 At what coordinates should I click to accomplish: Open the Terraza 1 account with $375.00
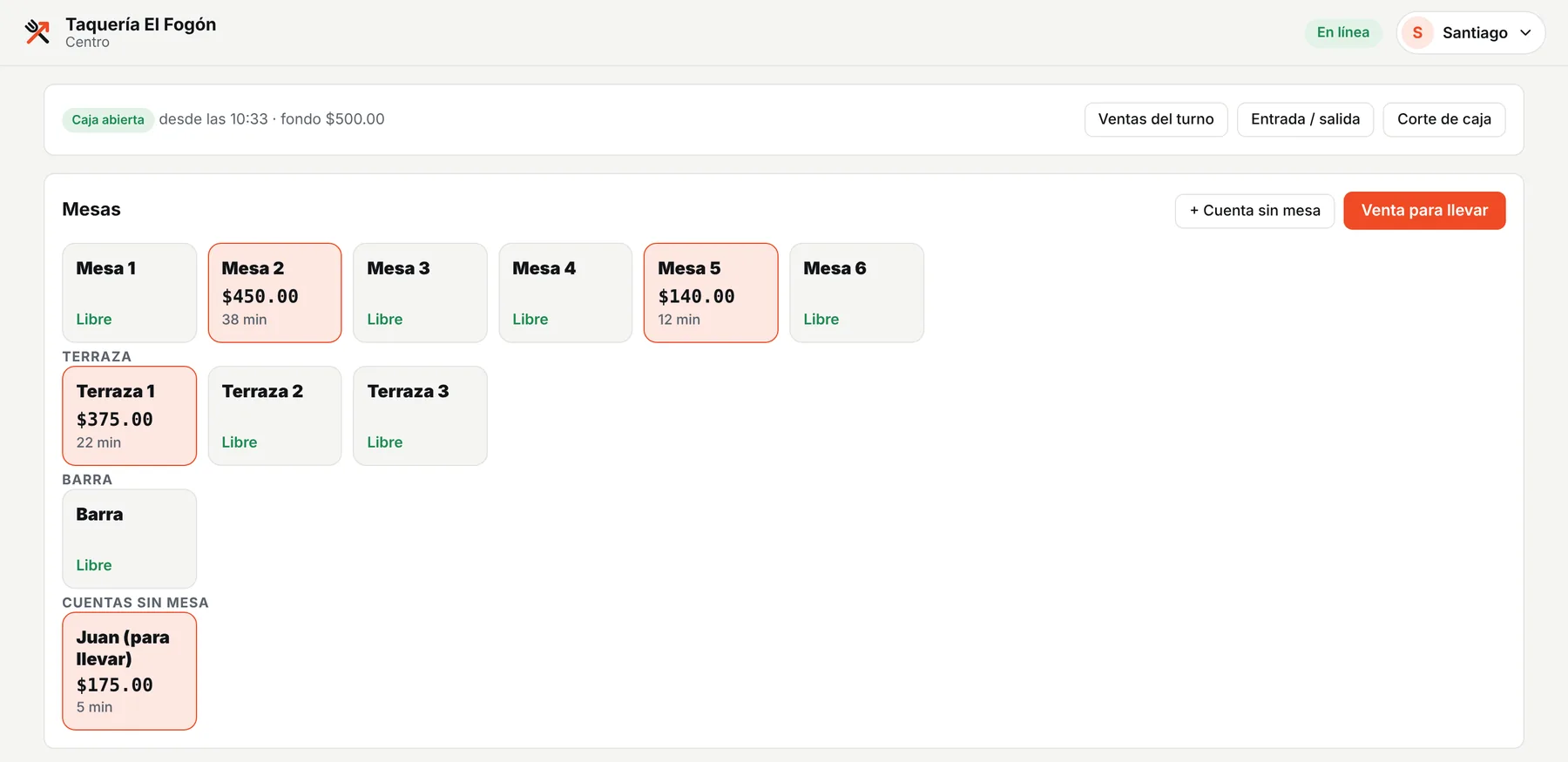pos(129,415)
